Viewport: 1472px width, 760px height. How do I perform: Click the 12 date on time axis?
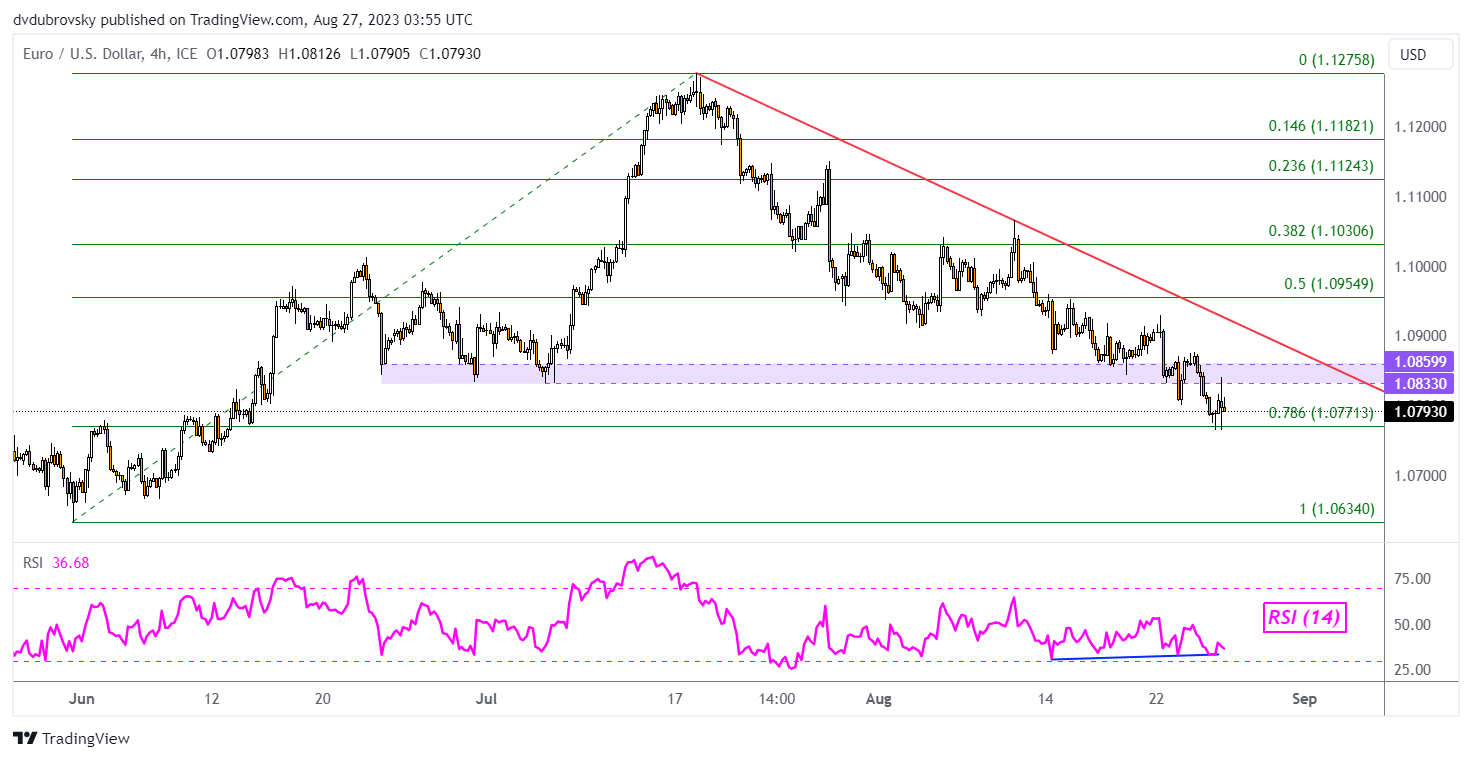[210, 699]
